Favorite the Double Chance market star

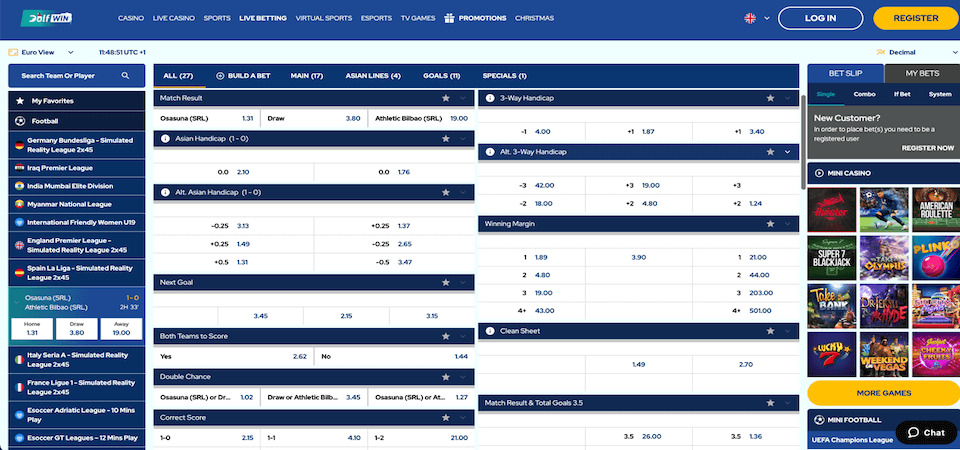446,377
